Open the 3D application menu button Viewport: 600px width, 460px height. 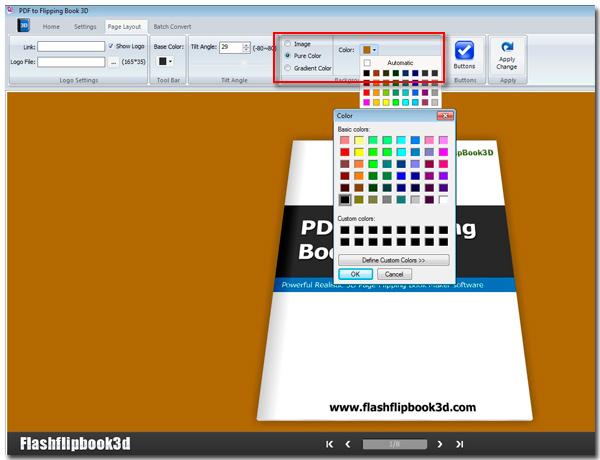point(24,25)
